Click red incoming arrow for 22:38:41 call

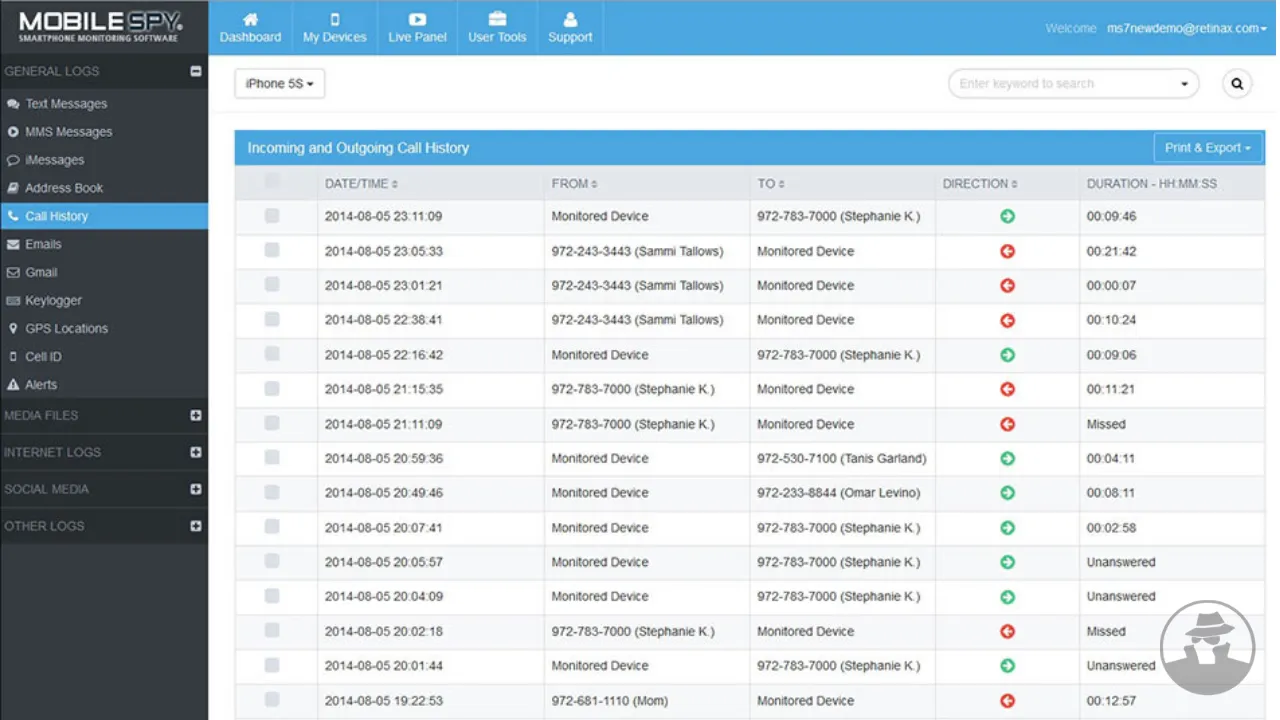1007,320
